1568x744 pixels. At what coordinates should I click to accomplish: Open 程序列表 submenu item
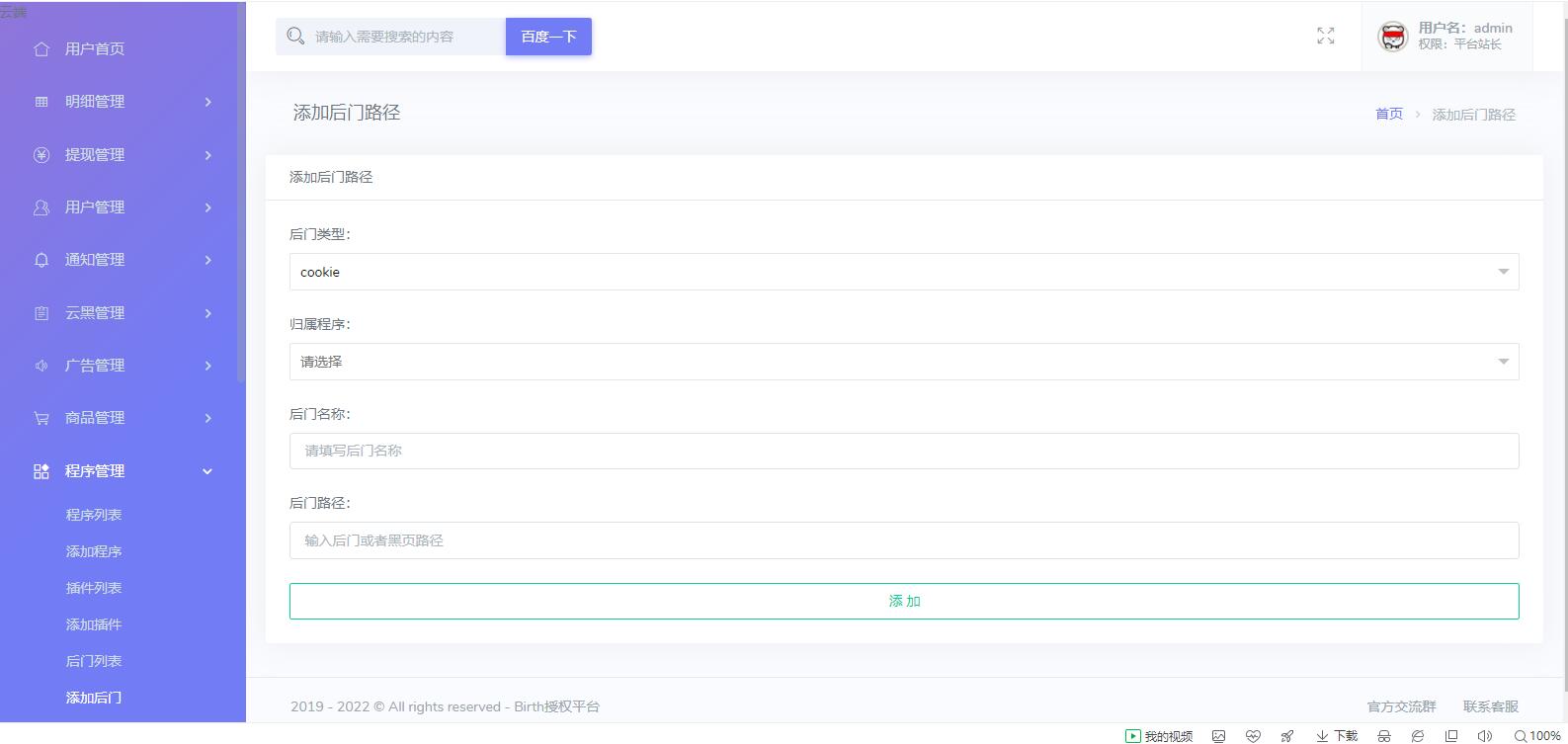[x=94, y=515]
